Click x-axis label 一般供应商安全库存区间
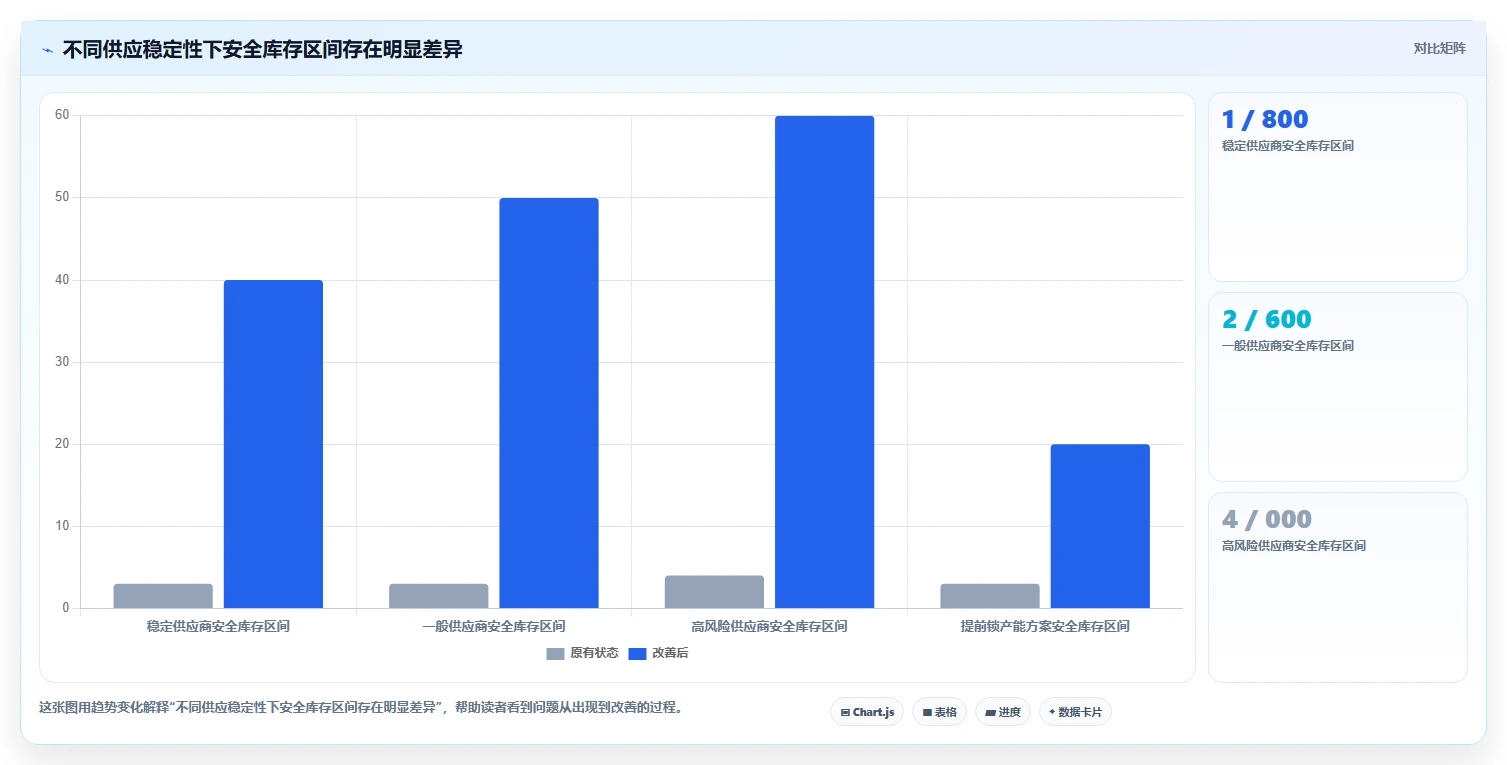Image resolution: width=1507 pixels, height=765 pixels. pos(494,627)
